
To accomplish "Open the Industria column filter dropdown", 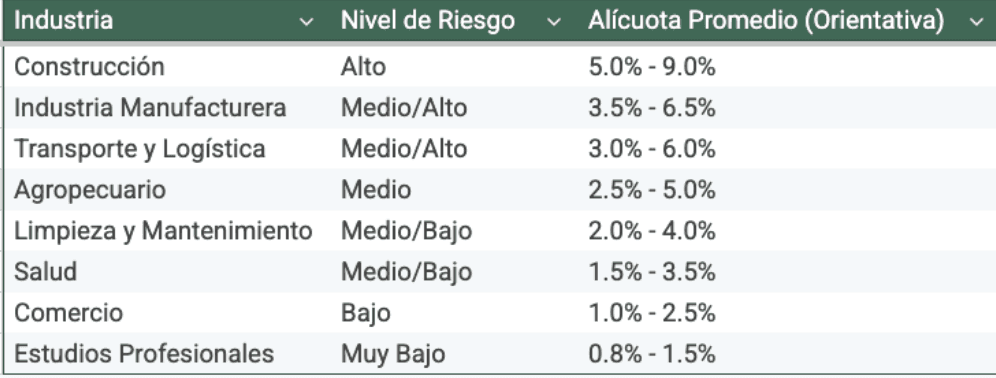I will [x=306, y=22].
